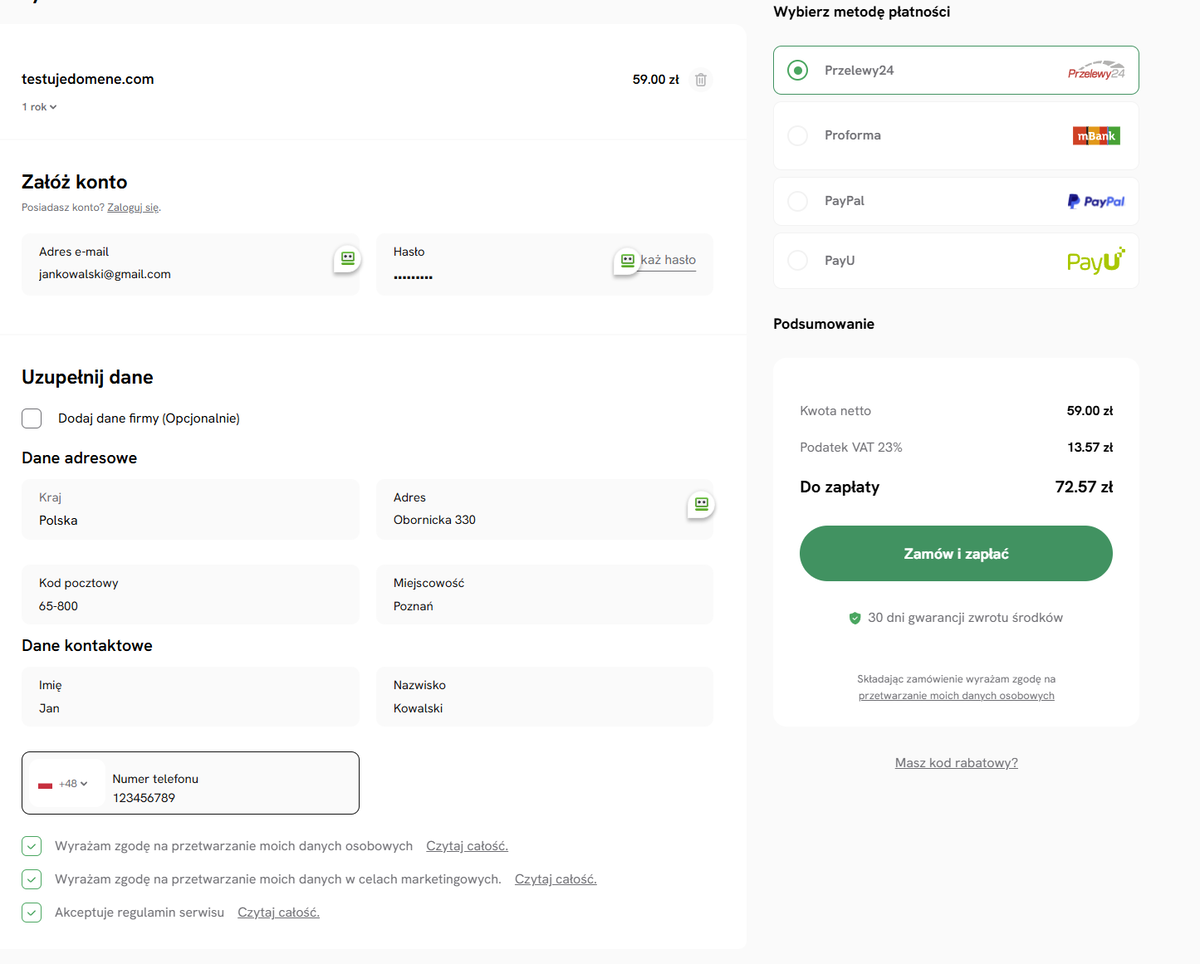Toggle 'Akceptuje regulamin serwisu' checkbox
Viewport: 1200px width, 964px height.
32,912
